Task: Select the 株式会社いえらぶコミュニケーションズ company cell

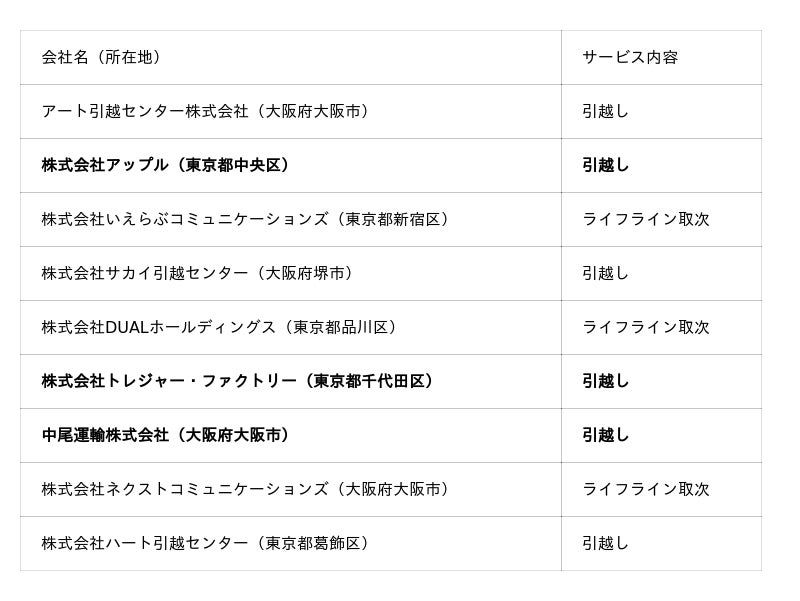Action: tap(245, 220)
